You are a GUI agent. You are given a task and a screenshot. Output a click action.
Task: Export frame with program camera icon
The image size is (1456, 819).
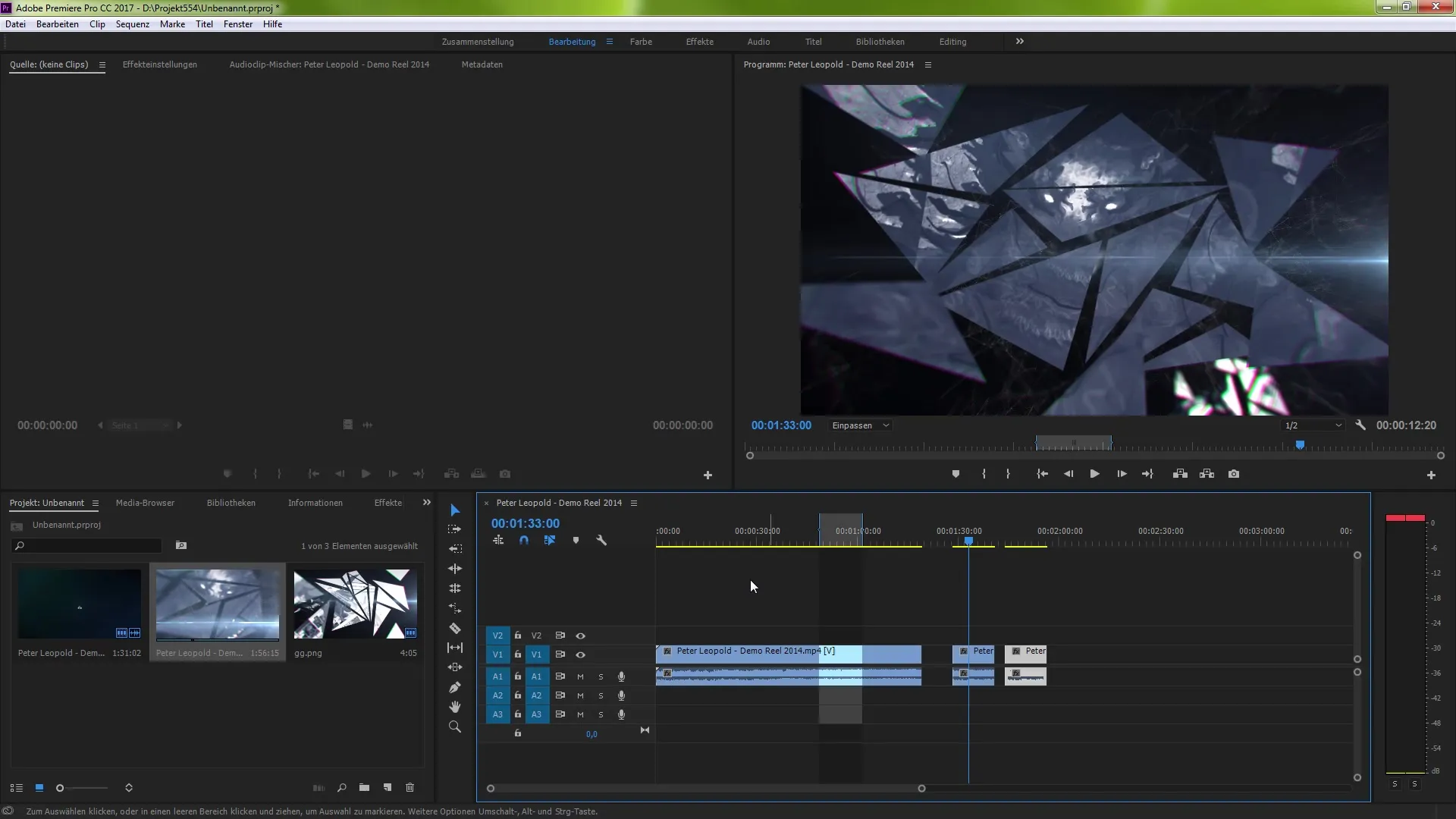1234,474
